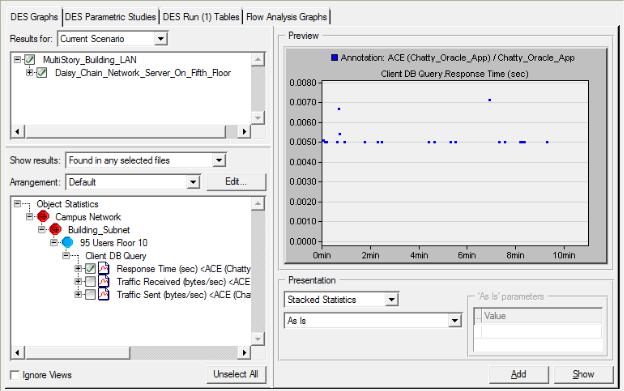Check the Ignore Views checkbox

[15, 375]
